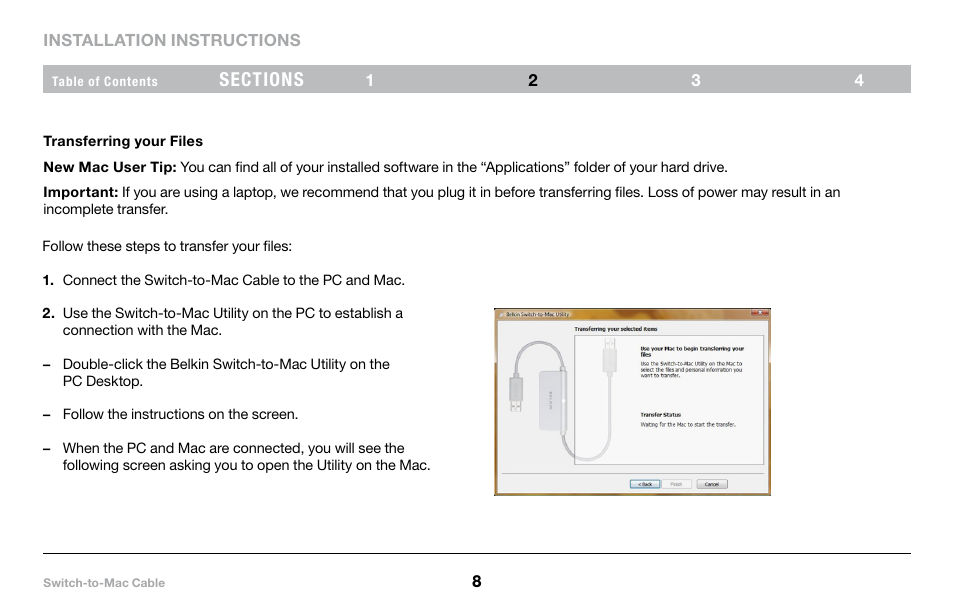Close the Belkin Switch-to-Mac Utility window
The image size is (954, 608).
pyautogui.click(x=760, y=313)
